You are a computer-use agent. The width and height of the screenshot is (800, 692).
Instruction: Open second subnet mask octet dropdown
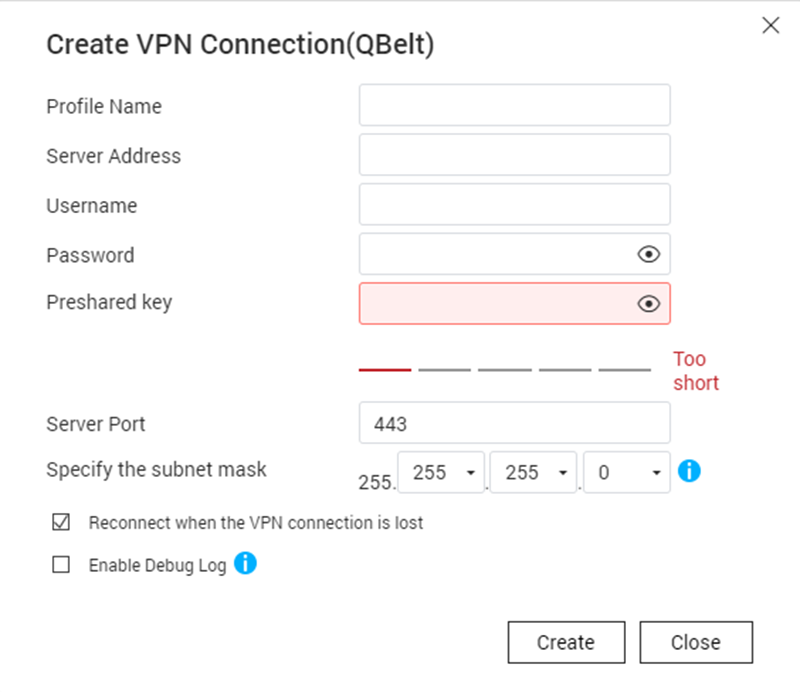[x=441, y=473]
